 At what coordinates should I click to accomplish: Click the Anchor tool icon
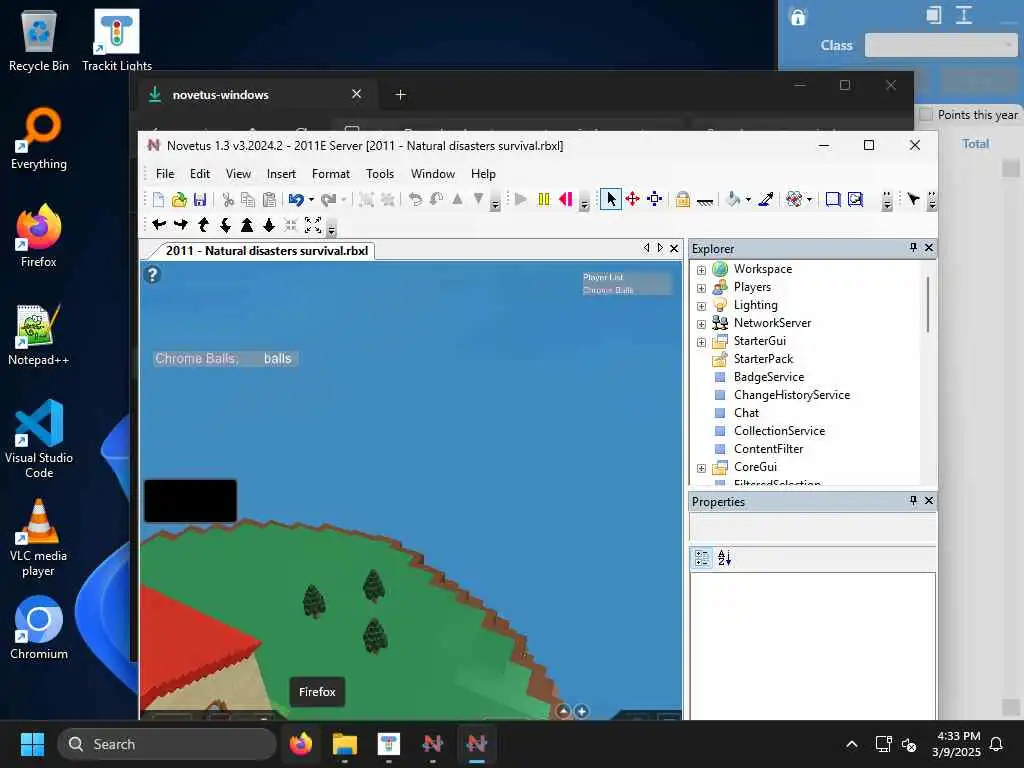[x=705, y=202]
